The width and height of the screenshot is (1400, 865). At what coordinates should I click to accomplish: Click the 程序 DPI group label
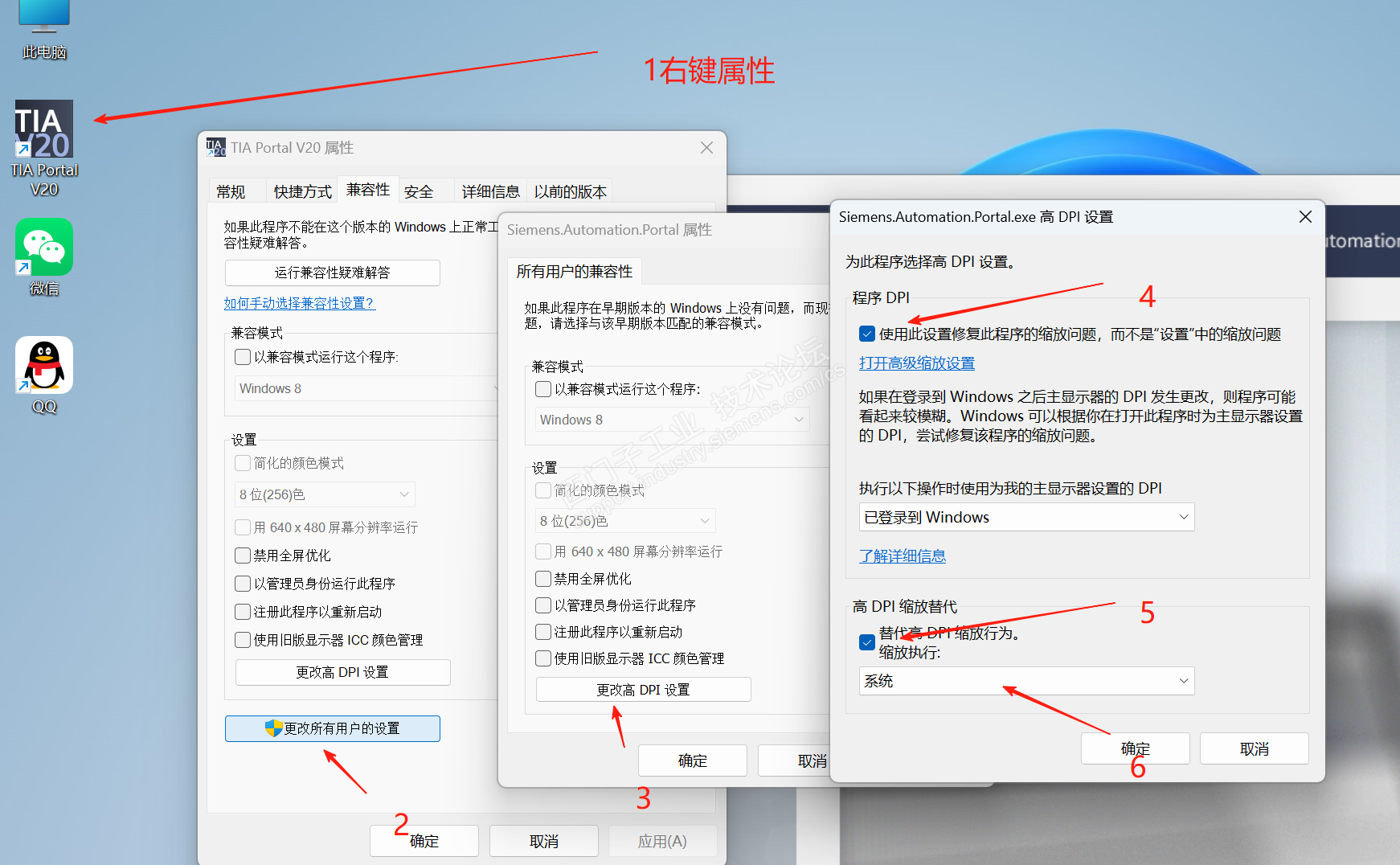pyautogui.click(x=881, y=297)
